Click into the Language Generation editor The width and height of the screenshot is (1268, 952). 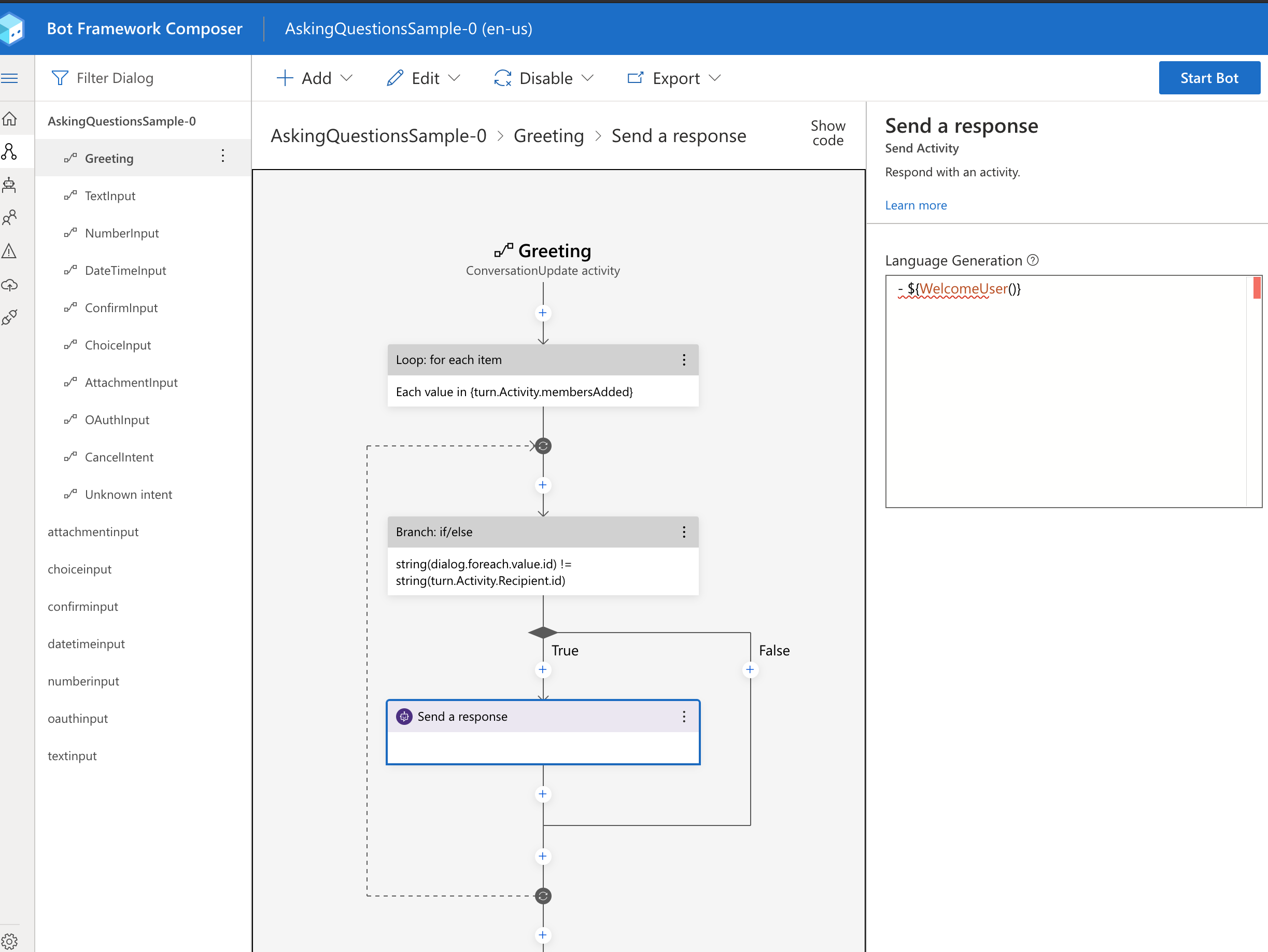[x=1073, y=391]
